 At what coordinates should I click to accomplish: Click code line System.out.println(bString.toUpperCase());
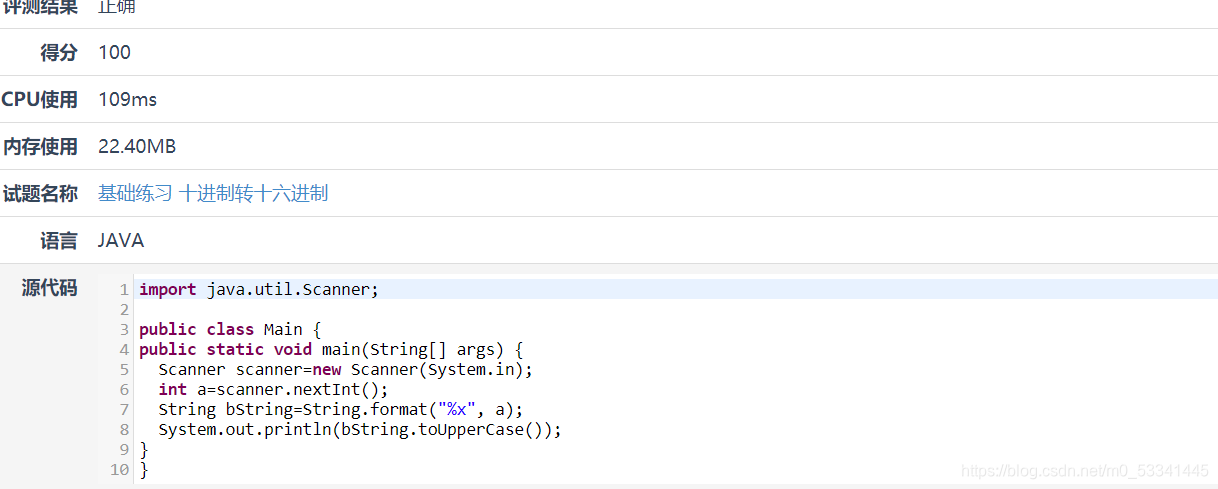pyautogui.click(x=360, y=429)
